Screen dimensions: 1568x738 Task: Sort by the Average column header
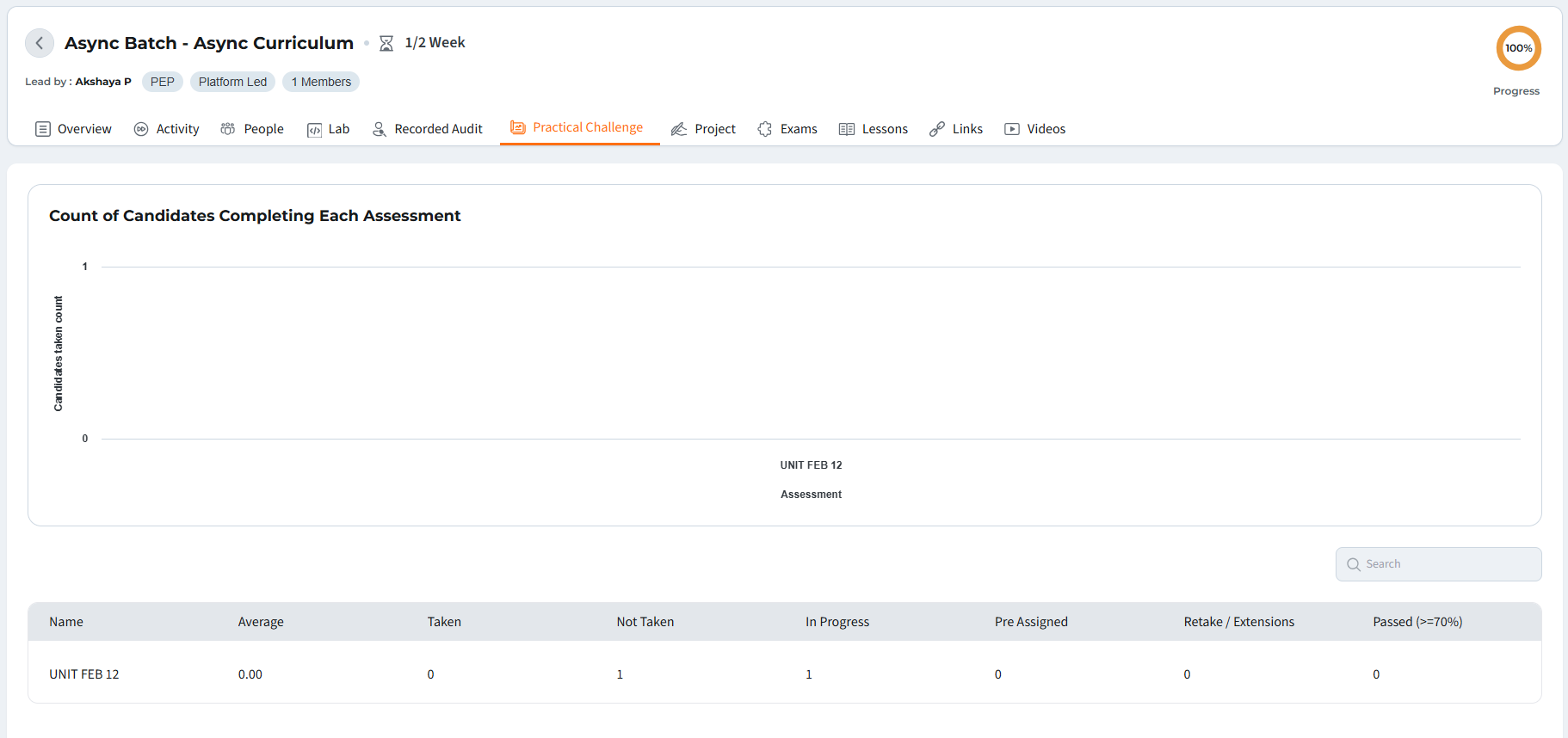261,622
